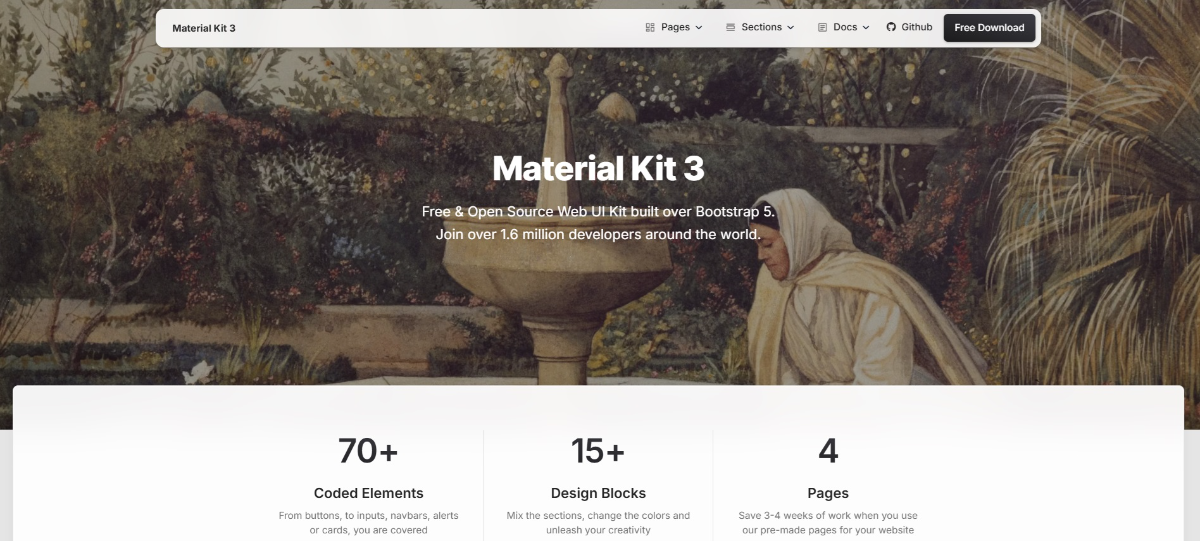Expand the Sections dropdown chevron
Viewport: 1200px width, 541px height.
[791, 28]
